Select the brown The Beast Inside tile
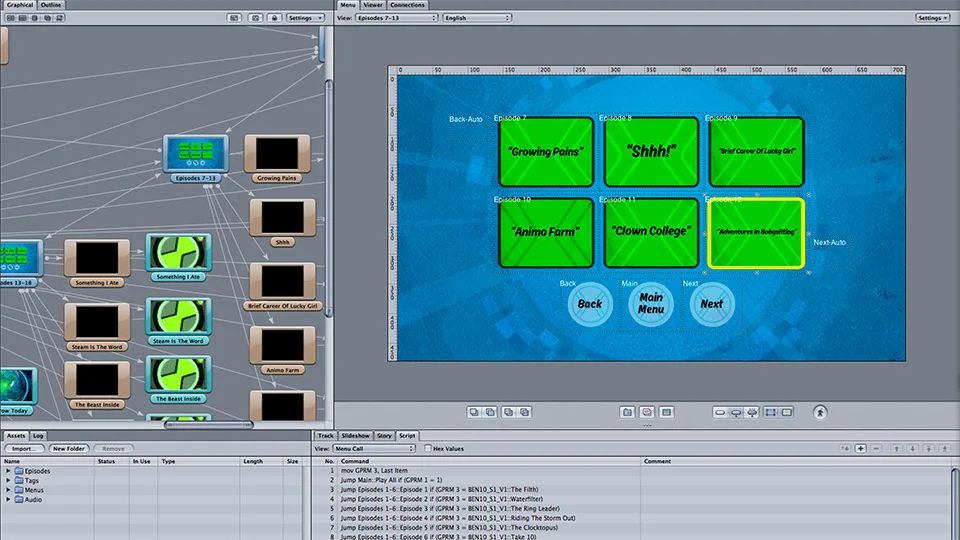 tap(97, 384)
